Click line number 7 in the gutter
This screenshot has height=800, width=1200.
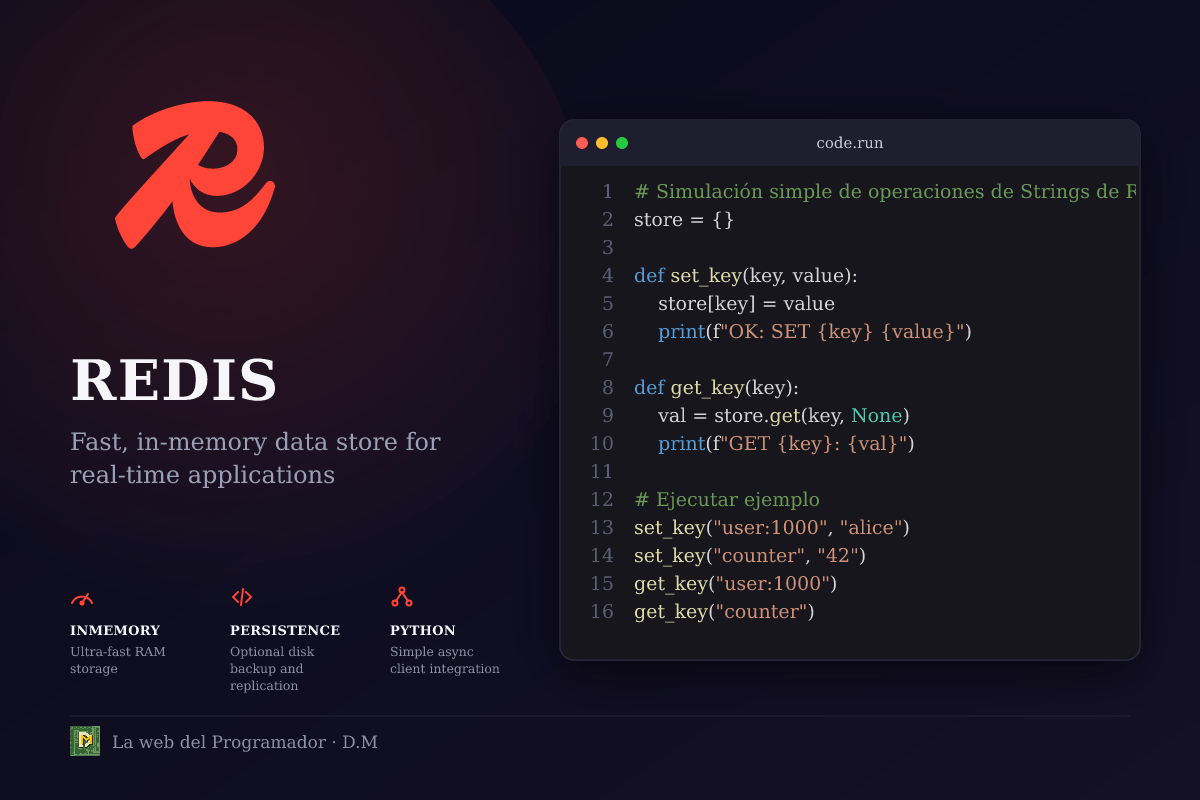tap(607, 359)
